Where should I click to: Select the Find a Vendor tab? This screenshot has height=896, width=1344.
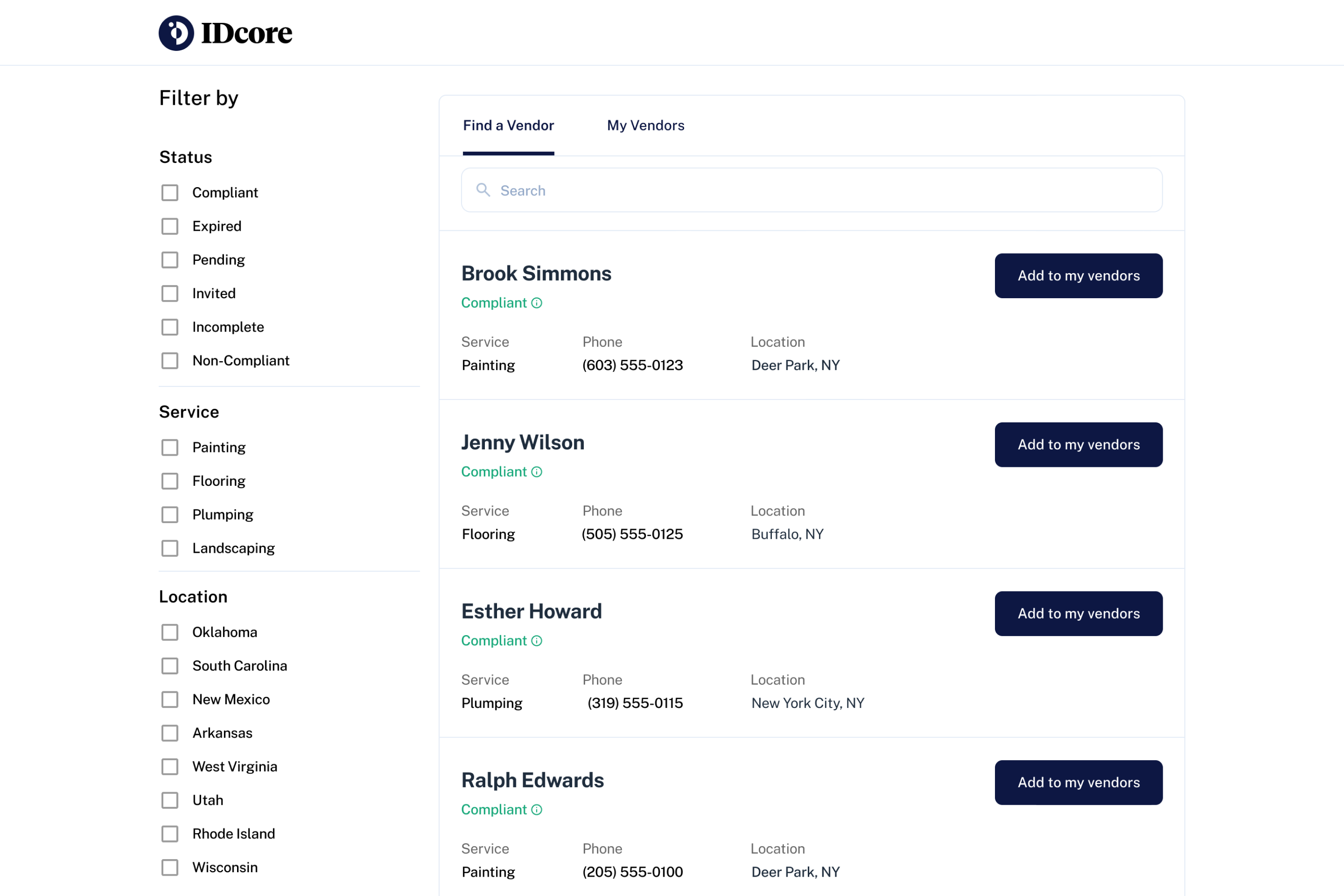(508, 125)
